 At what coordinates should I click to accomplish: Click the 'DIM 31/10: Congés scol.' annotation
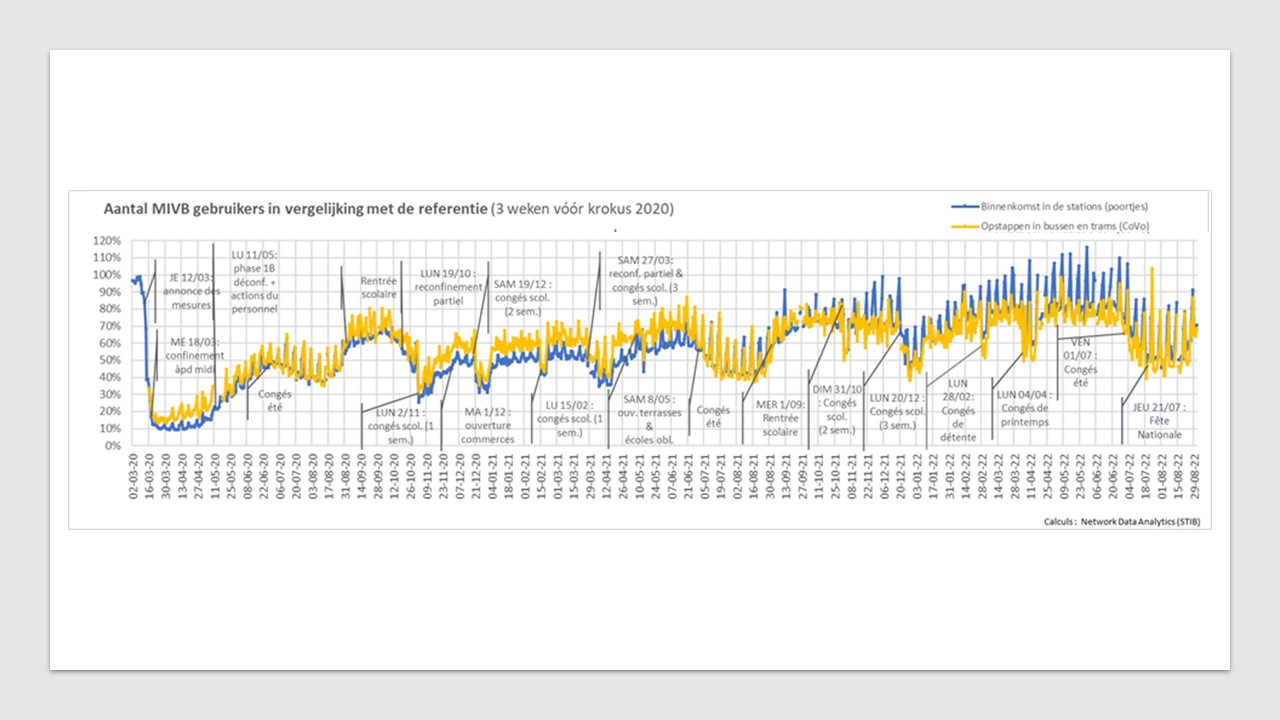click(x=835, y=409)
